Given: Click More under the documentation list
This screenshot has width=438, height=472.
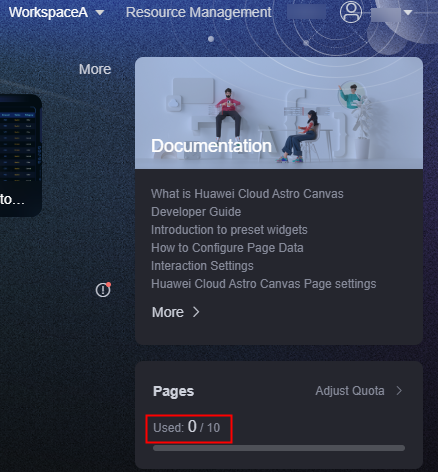Looking at the screenshot, I should 168,312.
